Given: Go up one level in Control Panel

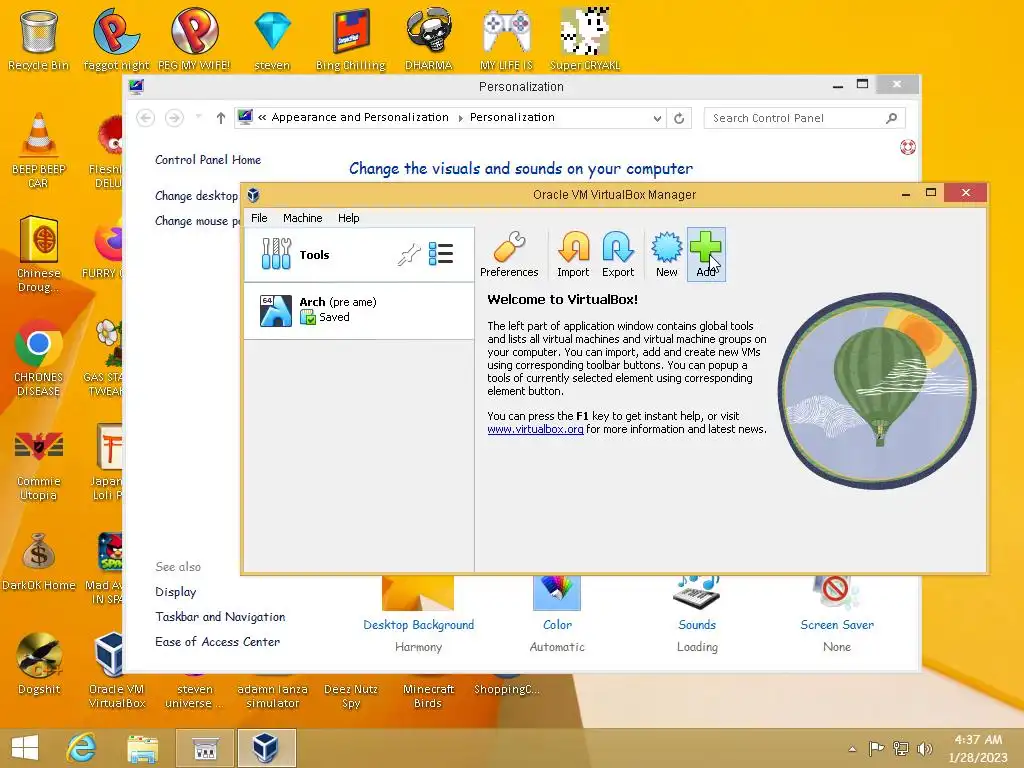Looking at the screenshot, I should pos(221,118).
